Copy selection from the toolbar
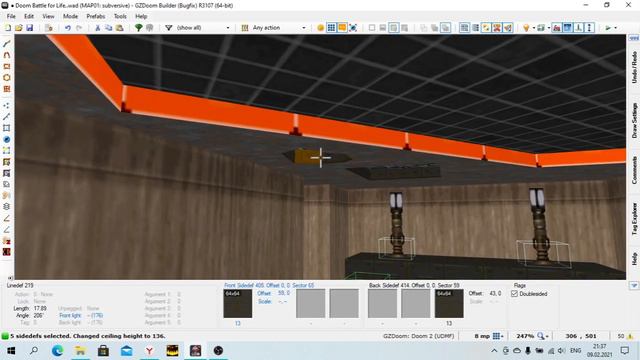Image resolution: width=640 pixels, height=360 pixels. pyautogui.click(x=109, y=28)
